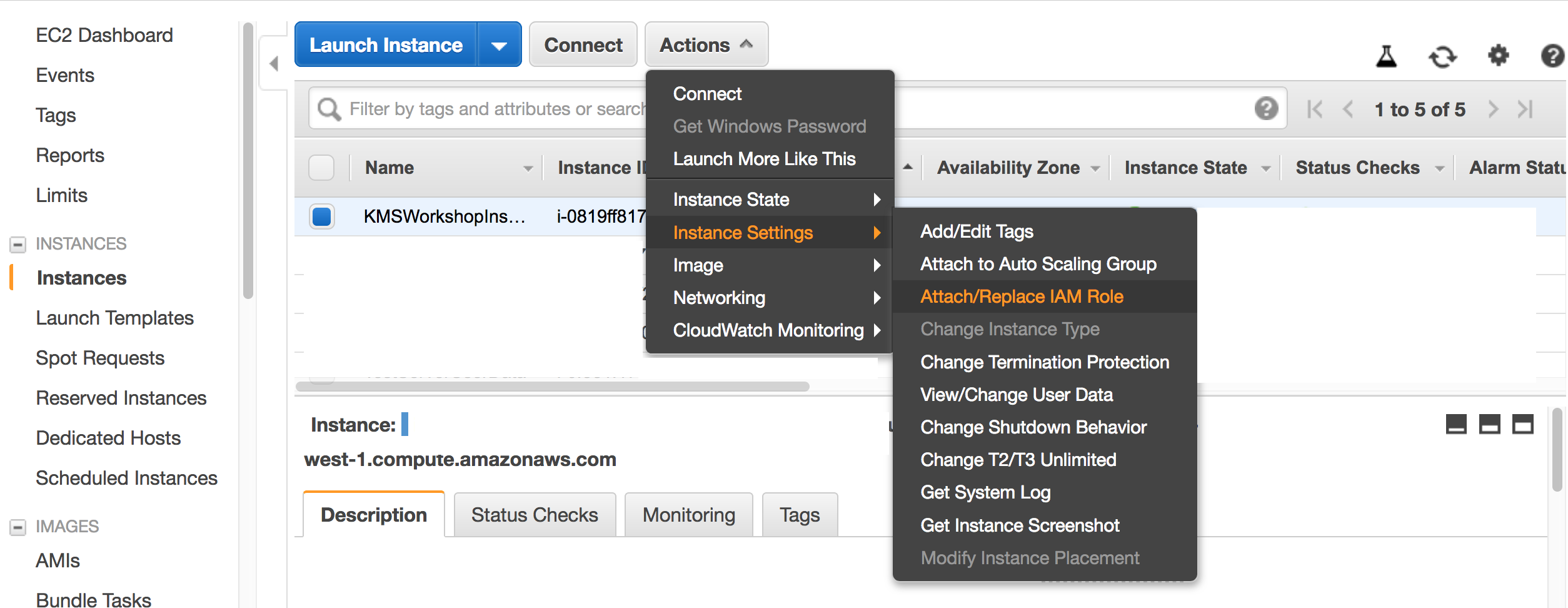The width and height of the screenshot is (1568, 608).
Task: Open Name column sort dropdown
Action: (528, 168)
